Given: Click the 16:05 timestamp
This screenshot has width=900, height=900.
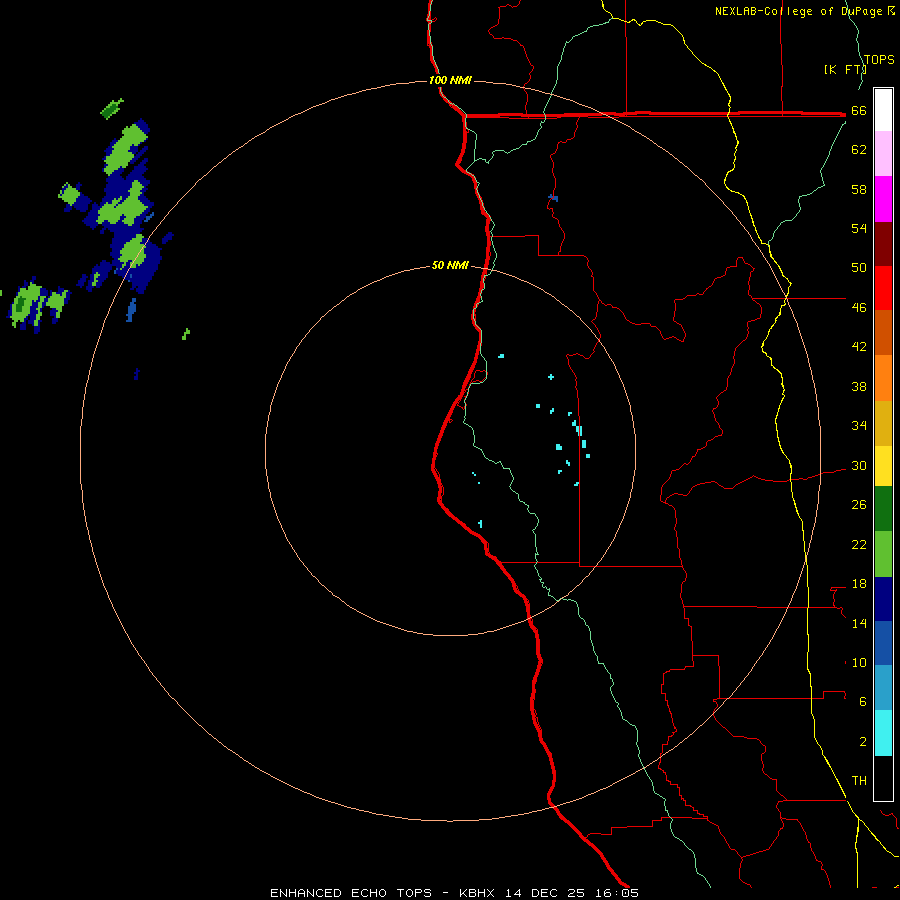Looking at the screenshot, I should click(x=615, y=893).
